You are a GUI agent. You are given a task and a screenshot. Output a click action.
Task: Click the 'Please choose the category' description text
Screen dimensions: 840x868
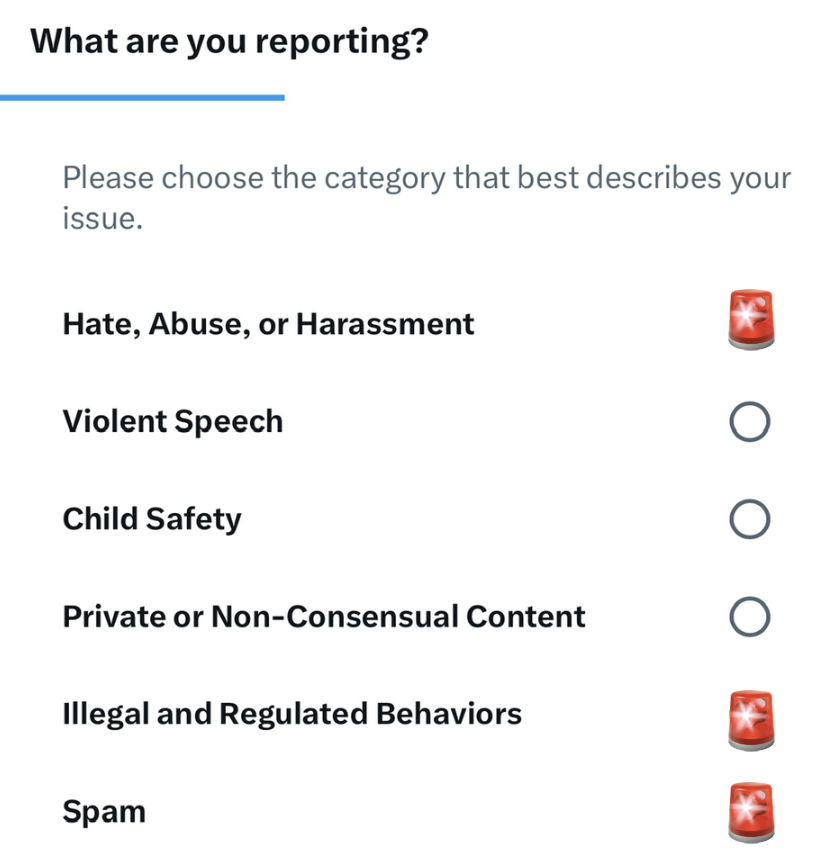click(426, 197)
